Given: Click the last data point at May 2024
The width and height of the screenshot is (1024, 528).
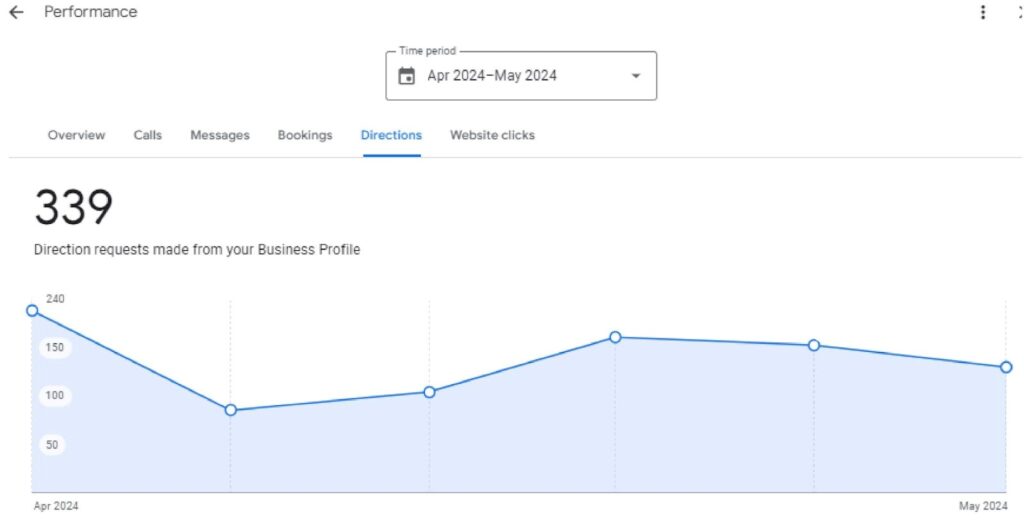Looking at the screenshot, I should [1006, 367].
